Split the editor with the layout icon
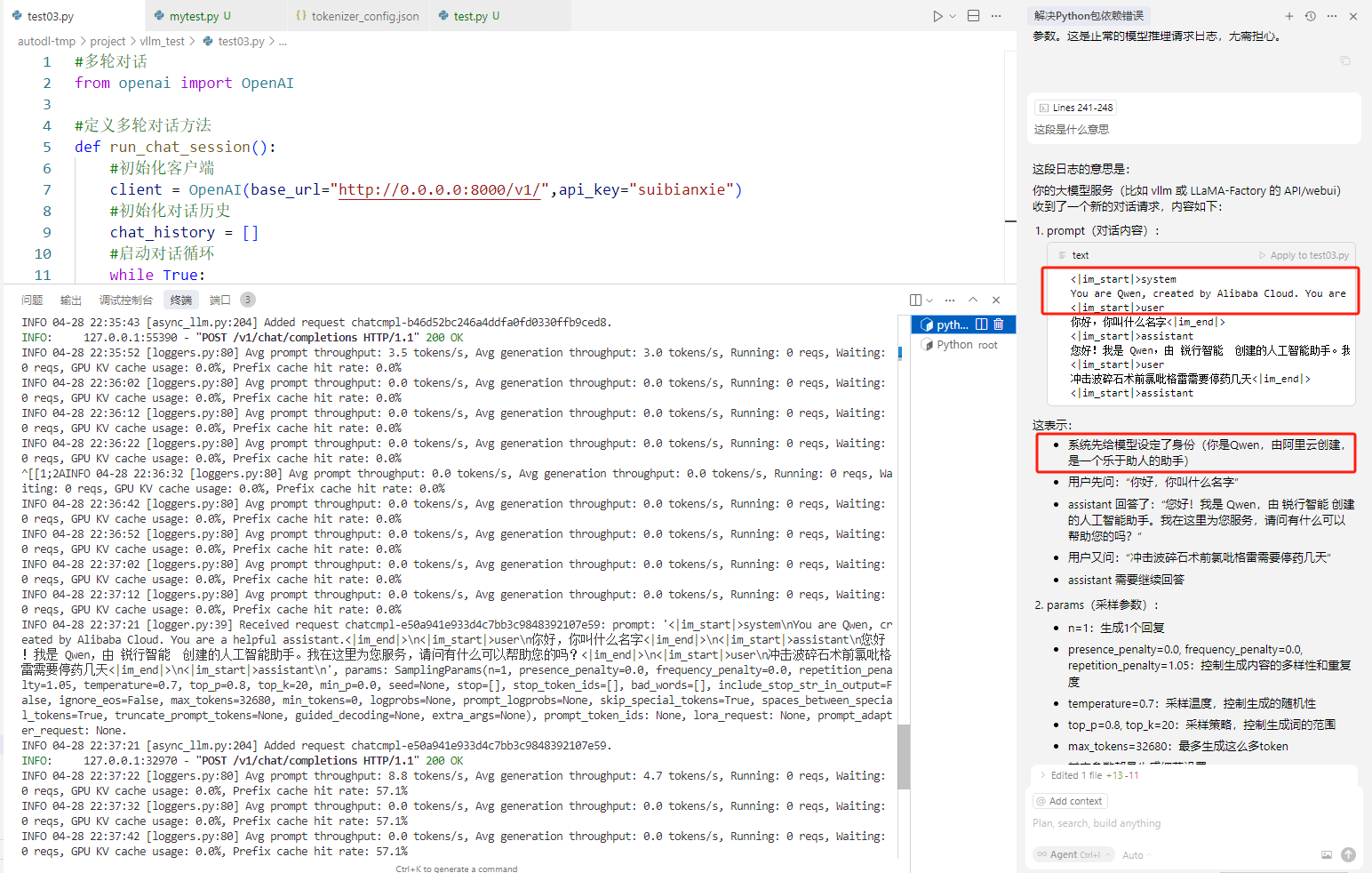The height and width of the screenshot is (873, 1372). pos(974,16)
